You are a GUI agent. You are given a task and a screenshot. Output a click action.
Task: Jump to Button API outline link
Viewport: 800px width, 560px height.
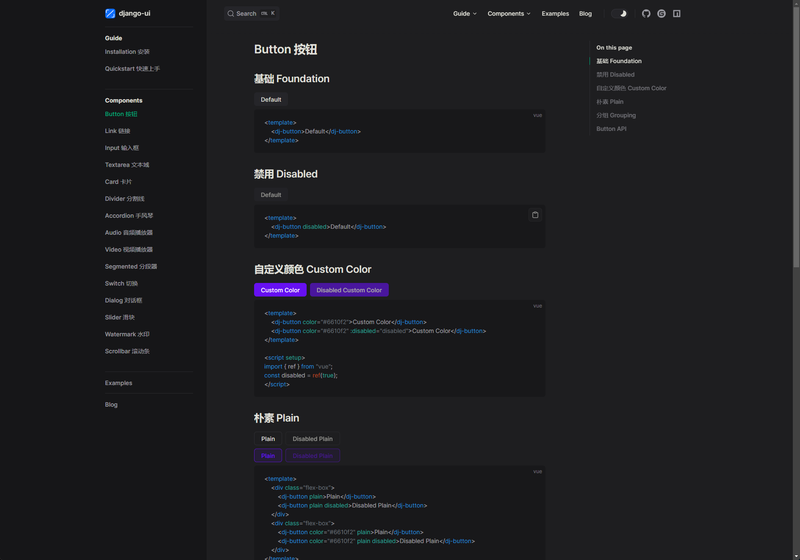611,129
